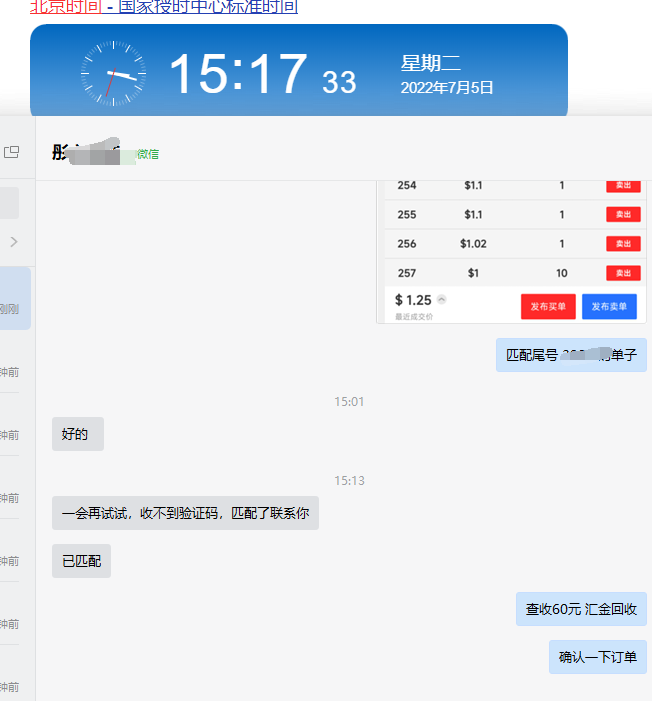Click the sidebar search box
The image size is (652, 701).
point(9,203)
